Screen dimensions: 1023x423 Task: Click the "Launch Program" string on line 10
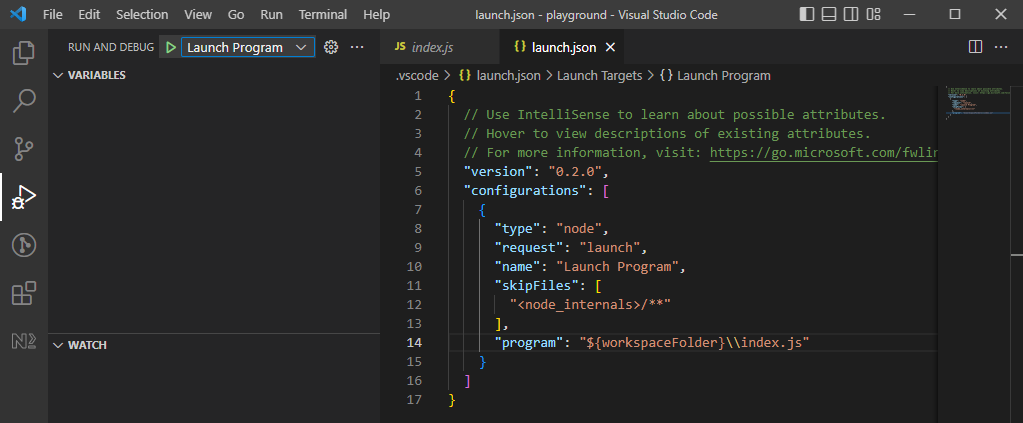pyautogui.click(x=617, y=266)
